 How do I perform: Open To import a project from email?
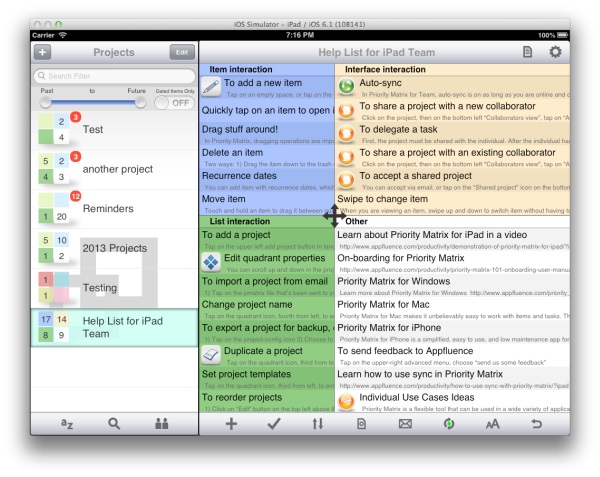click(267, 286)
